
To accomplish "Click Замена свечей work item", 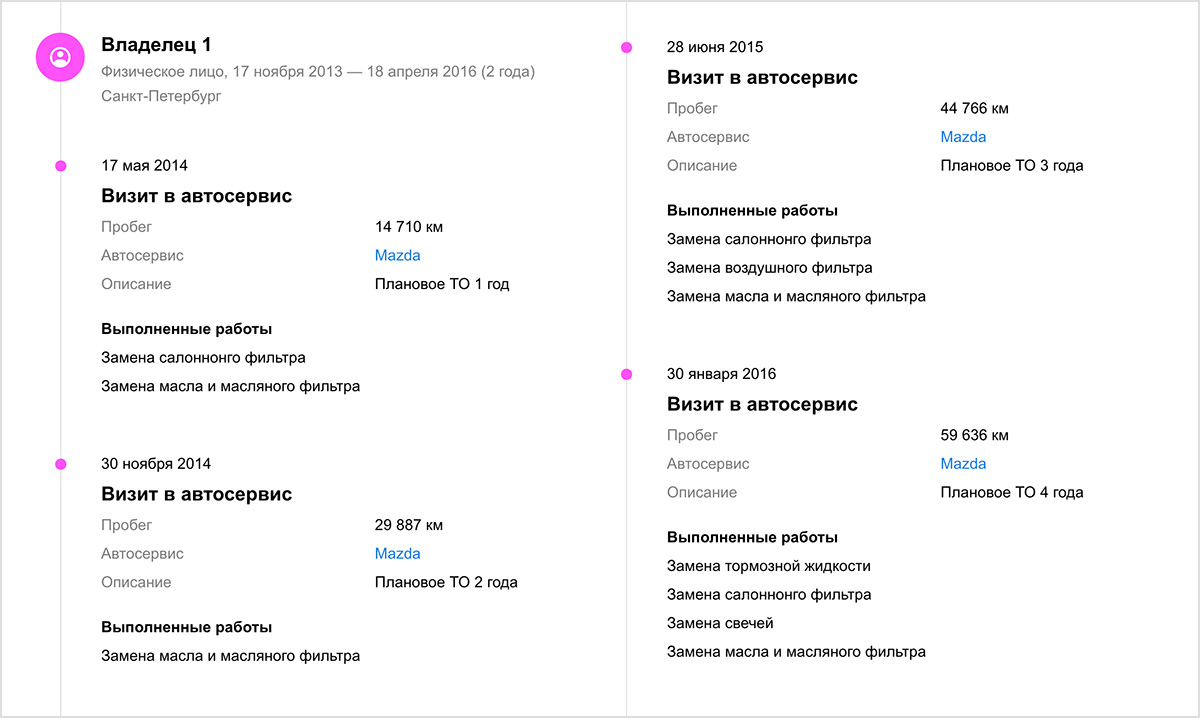I will point(720,623).
